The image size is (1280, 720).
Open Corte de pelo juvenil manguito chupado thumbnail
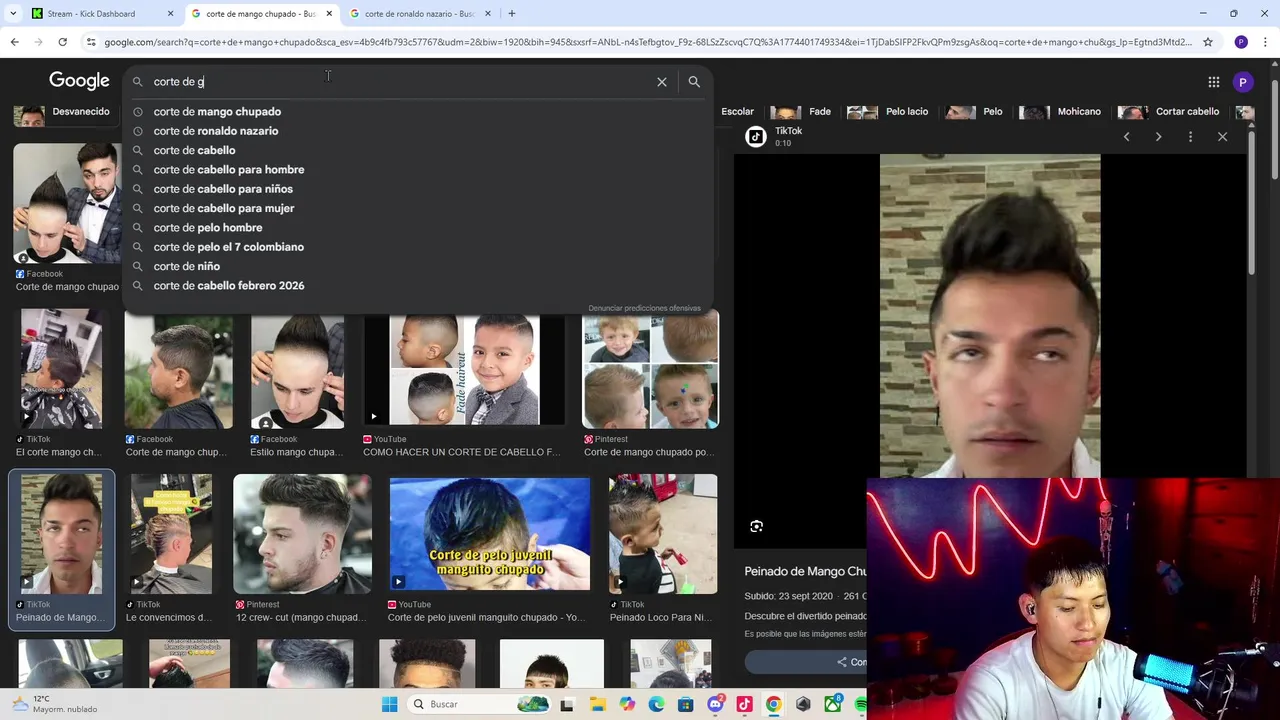pyautogui.click(x=489, y=534)
